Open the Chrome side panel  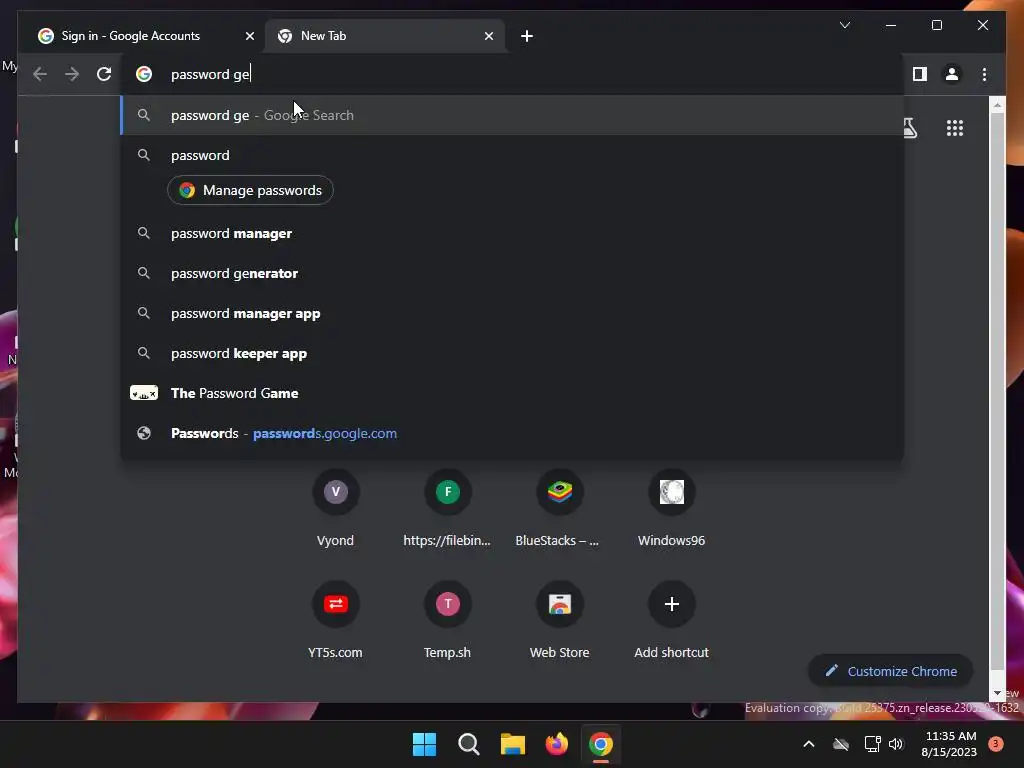point(920,74)
